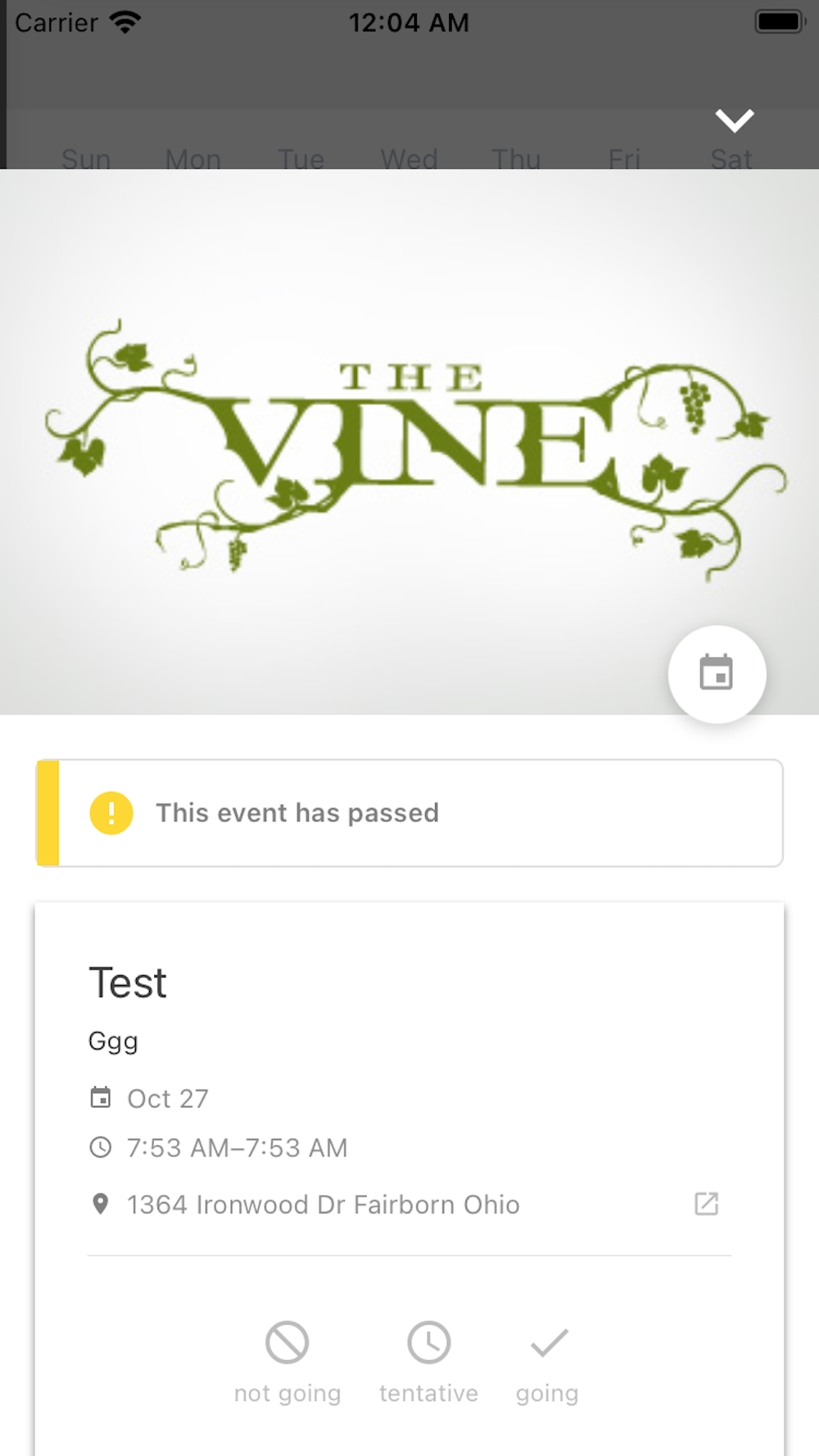Tap the not going label text
This screenshot has height=1456, width=819.
pos(287,1393)
